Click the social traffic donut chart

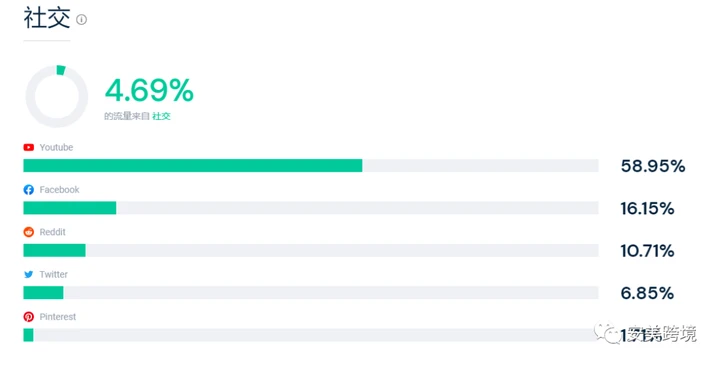coord(56,96)
